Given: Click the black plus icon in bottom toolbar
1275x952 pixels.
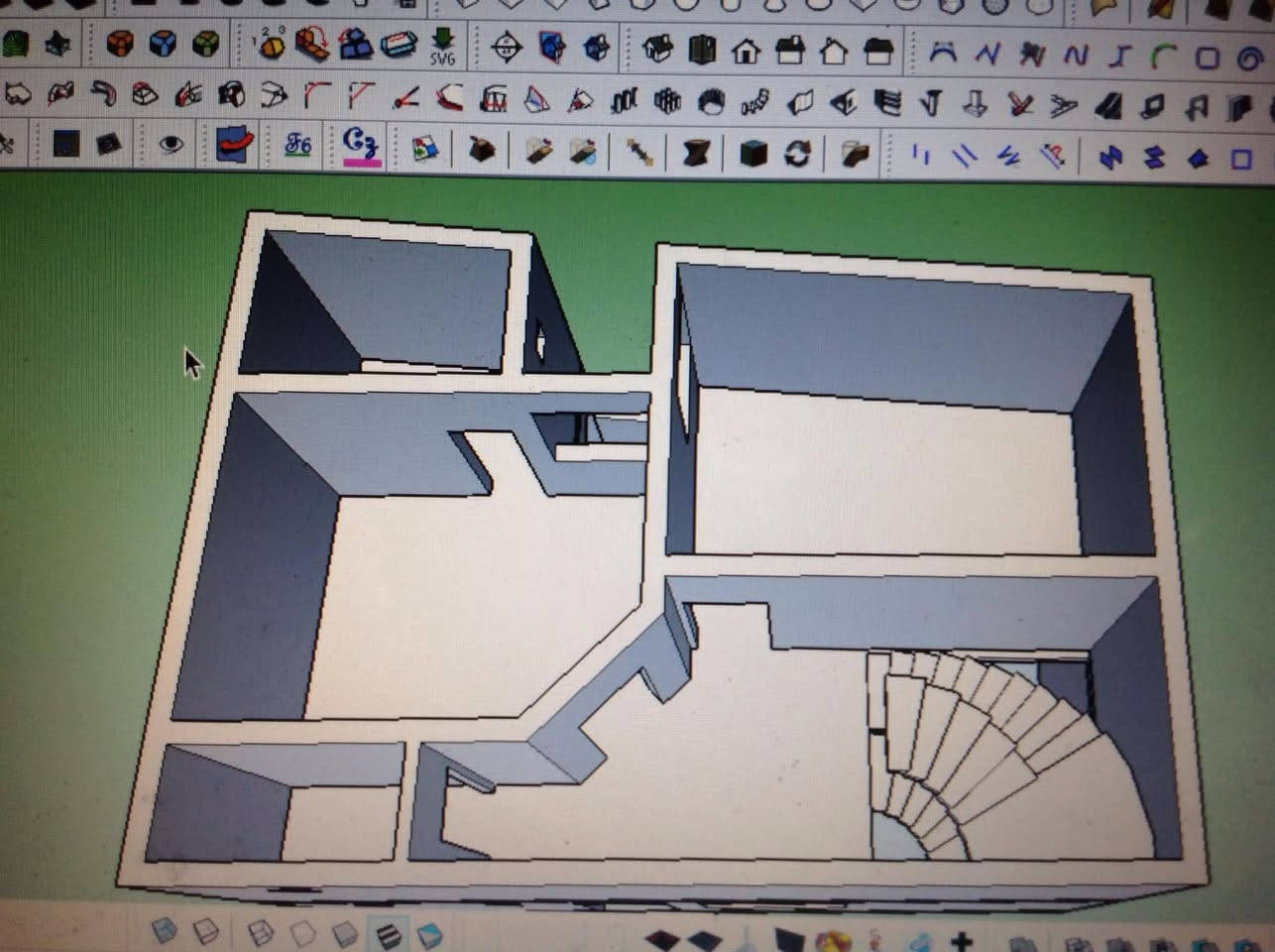Looking at the screenshot, I should pyautogui.click(x=960, y=940).
